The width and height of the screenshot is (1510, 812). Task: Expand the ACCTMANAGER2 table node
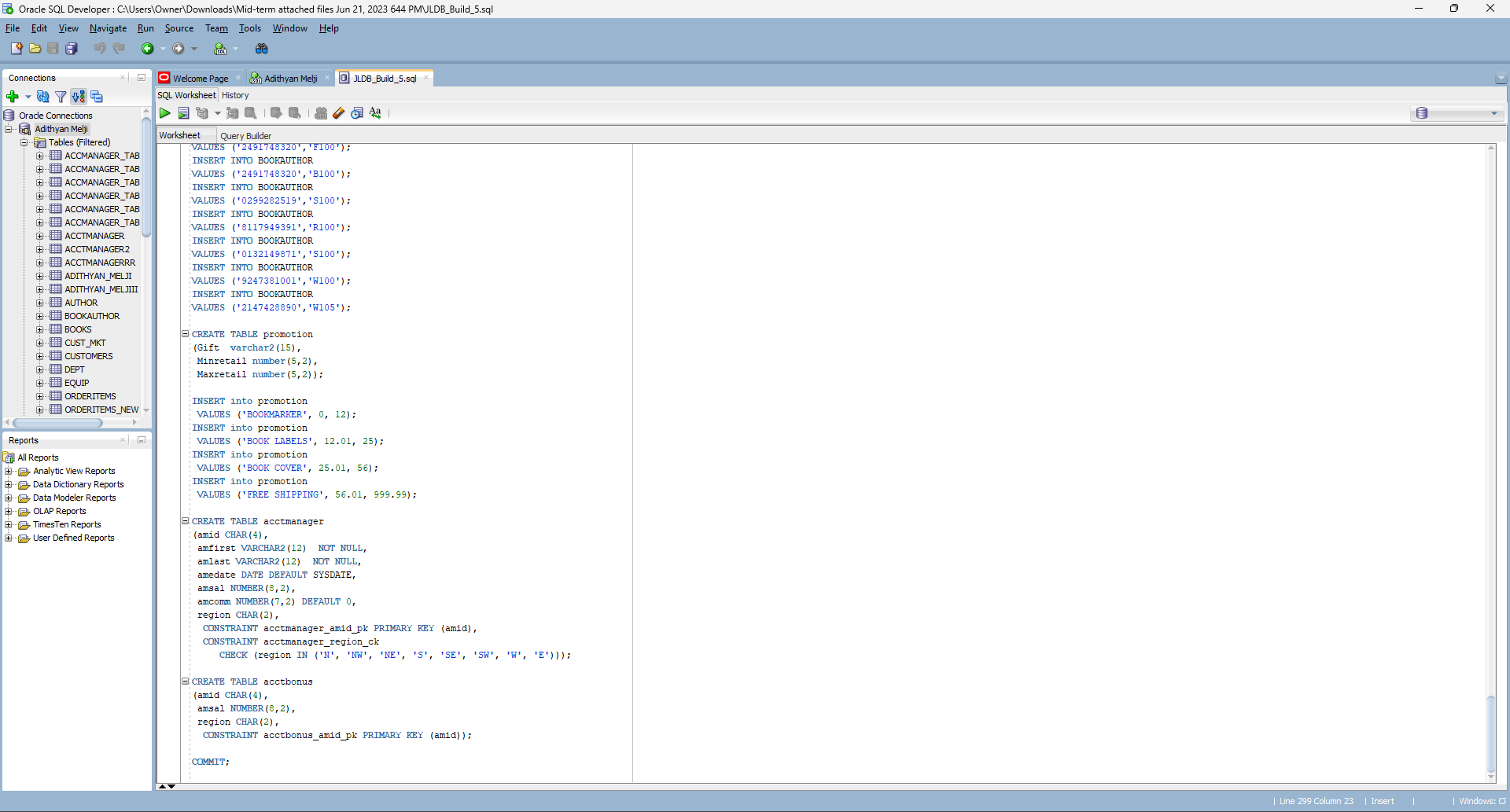(x=39, y=249)
